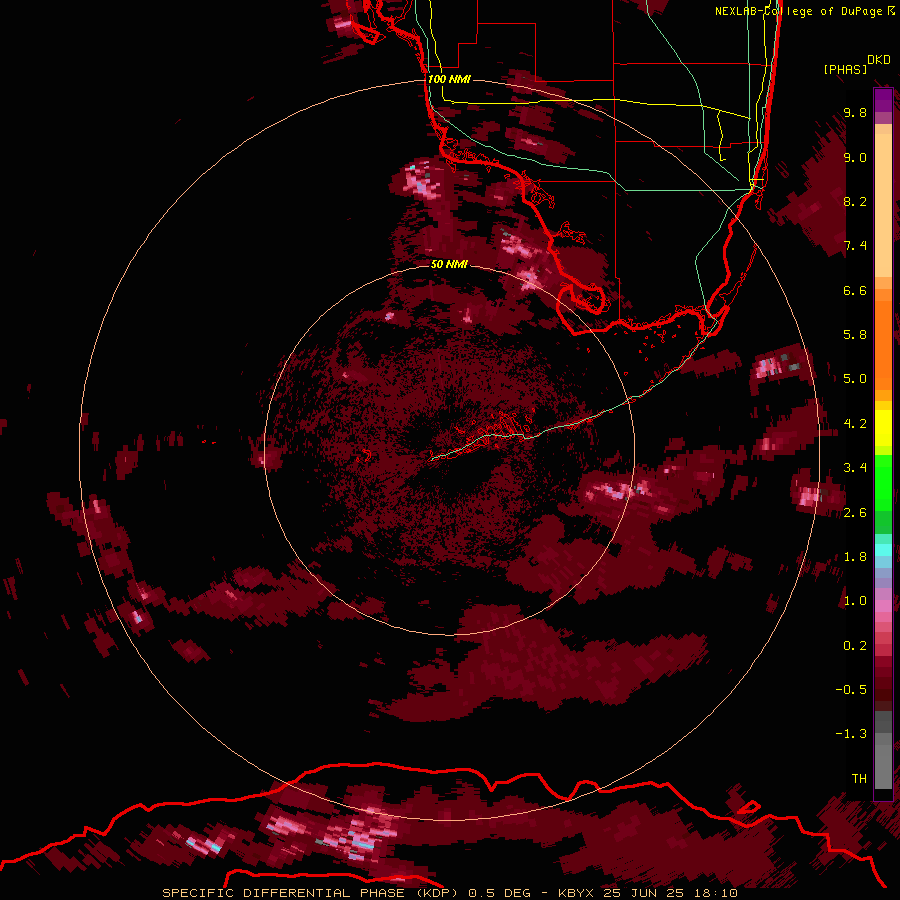
Task: Click the KBYX station identifier in the footer
Action: pos(577,893)
